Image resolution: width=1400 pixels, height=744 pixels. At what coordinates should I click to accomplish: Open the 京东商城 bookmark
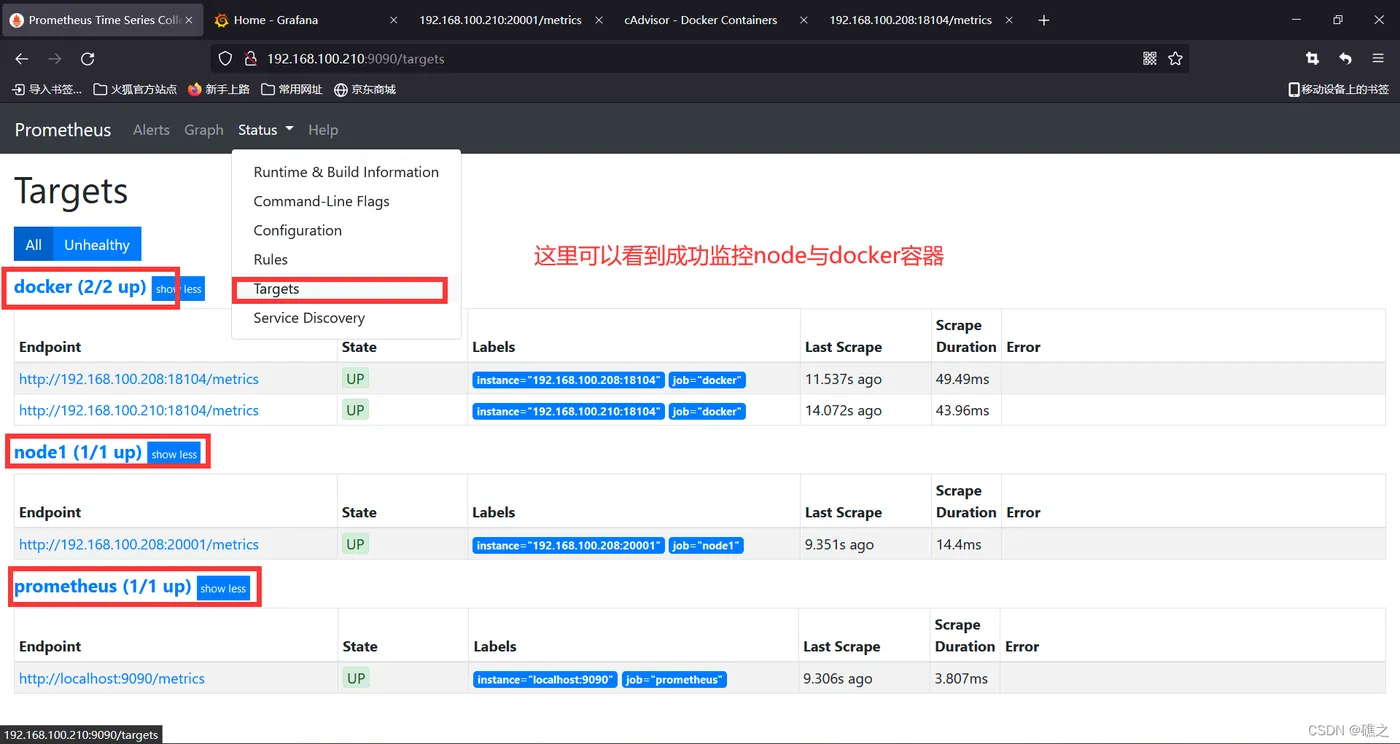click(365, 89)
